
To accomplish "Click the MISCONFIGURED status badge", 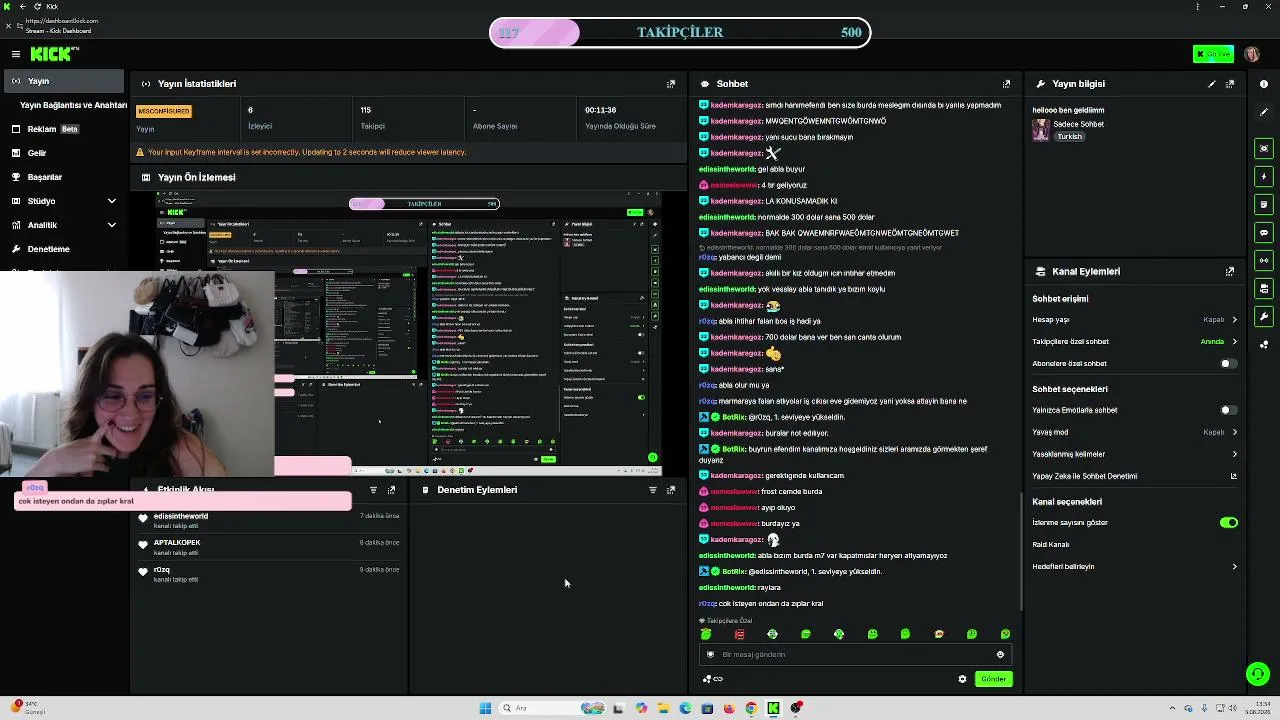I will (163, 111).
